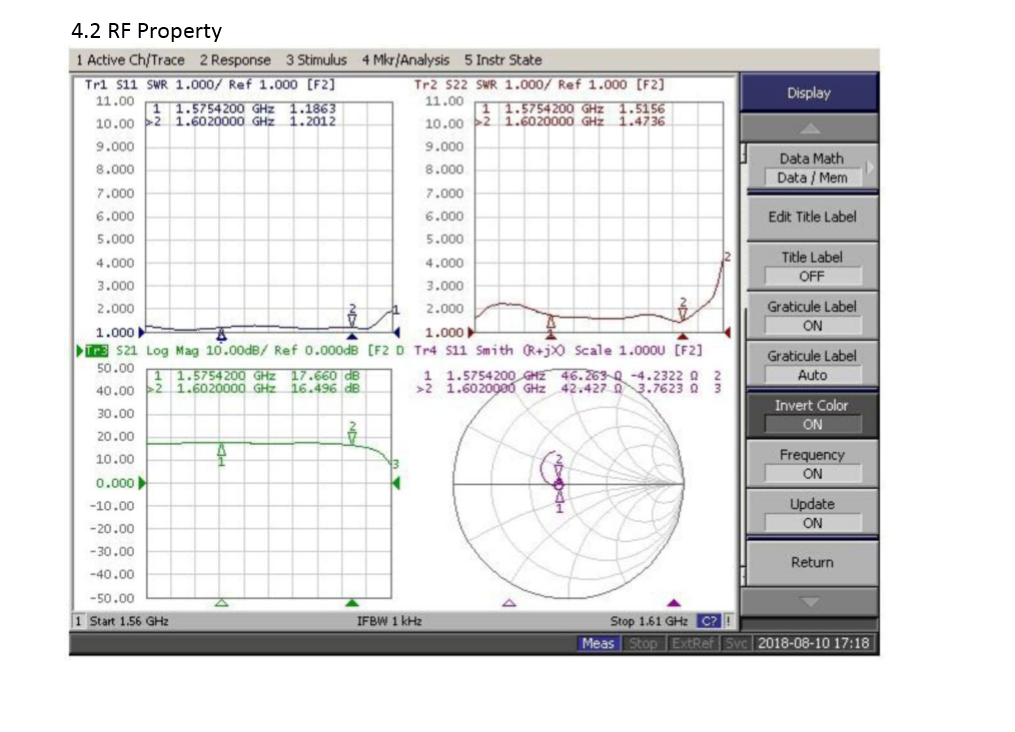Click Tr1 marker 2 readout 1.2012
This screenshot has width=1015, height=732.
(x=312, y=122)
